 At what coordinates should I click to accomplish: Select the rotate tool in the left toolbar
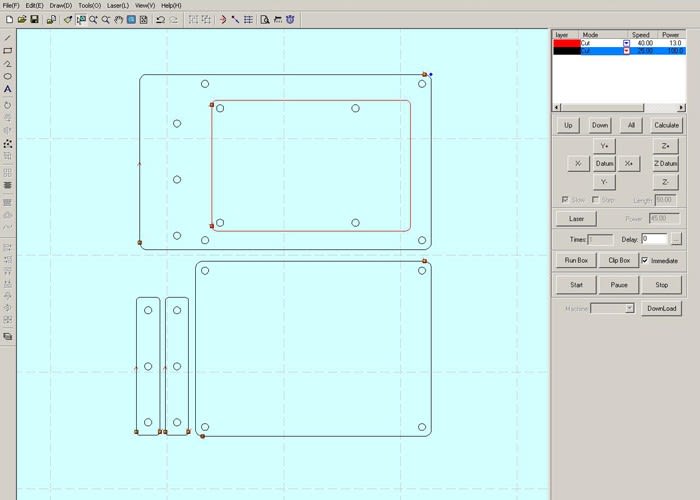click(x=8, y=105)
